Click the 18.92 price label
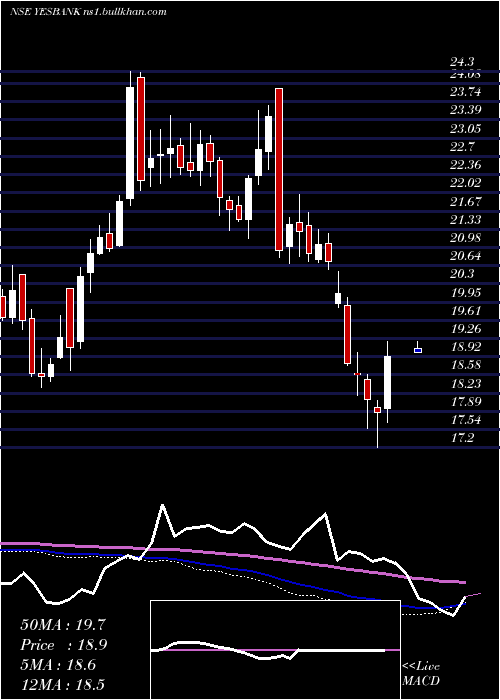Image resolution: width=500 pixels, height=700 pixels. coord(466,347)
